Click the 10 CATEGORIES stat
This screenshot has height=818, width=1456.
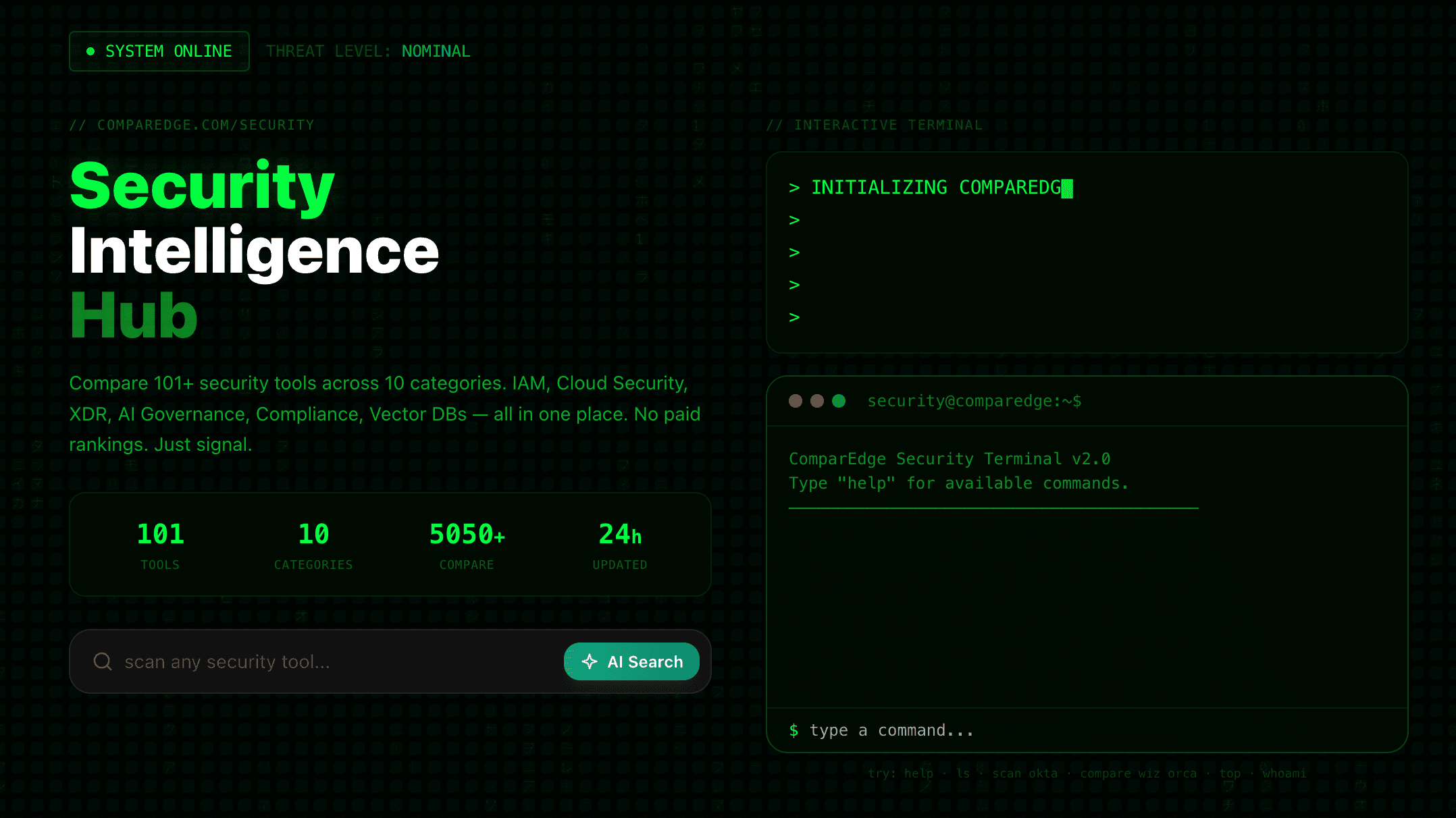[x=313, y=545]
